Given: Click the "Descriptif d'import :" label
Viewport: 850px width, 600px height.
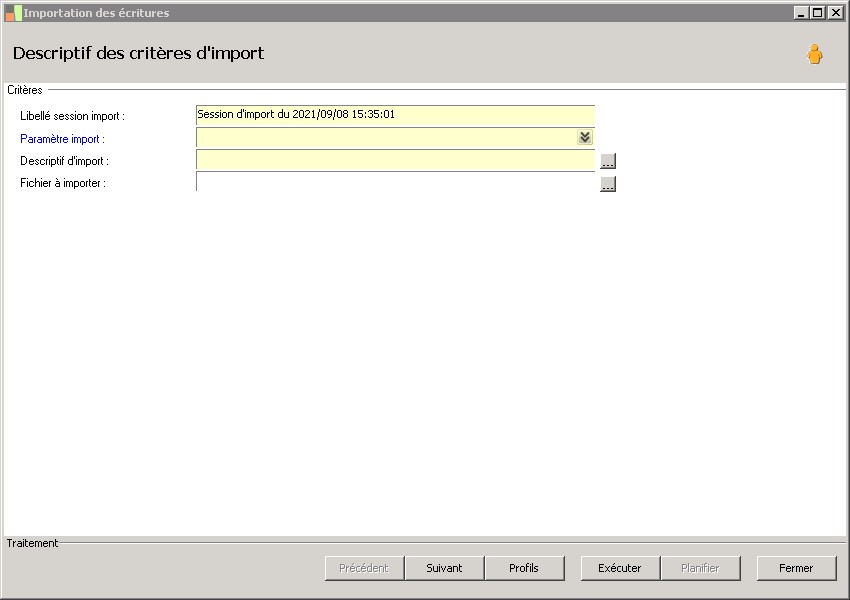Looking at the screenshot, I should (65, 161).
